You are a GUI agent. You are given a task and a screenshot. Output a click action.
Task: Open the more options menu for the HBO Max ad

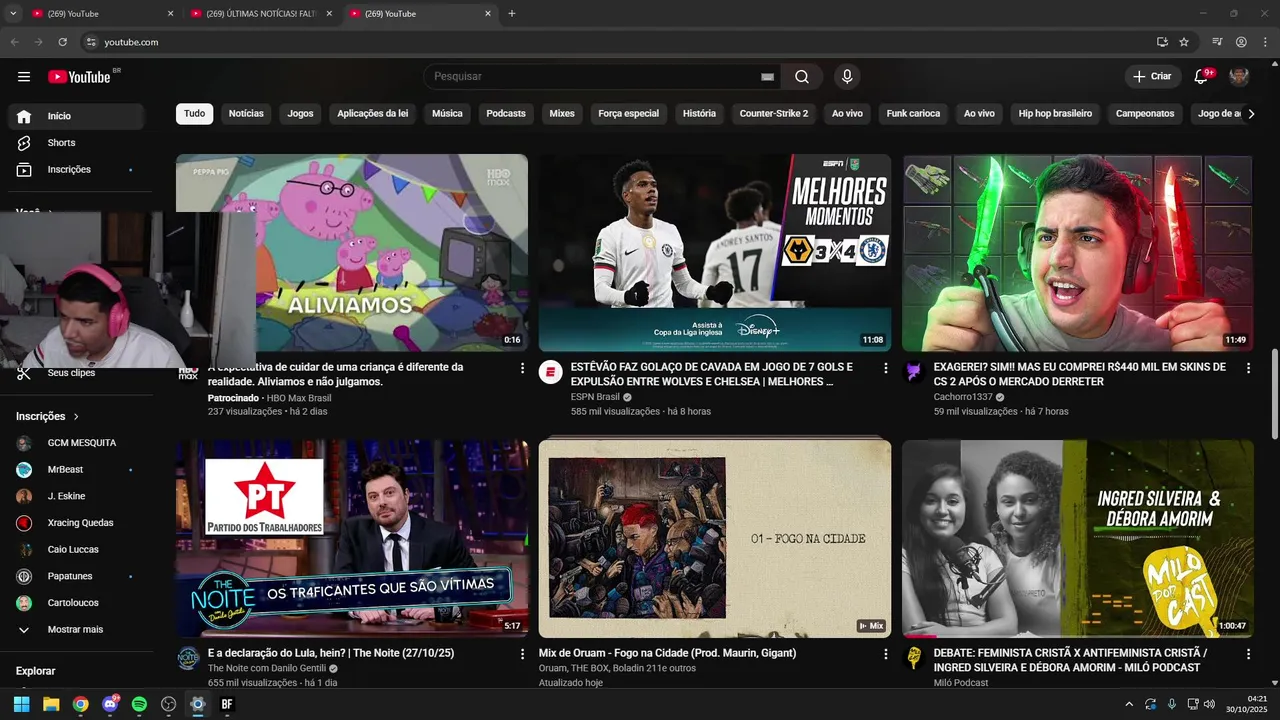click(522, 368)
